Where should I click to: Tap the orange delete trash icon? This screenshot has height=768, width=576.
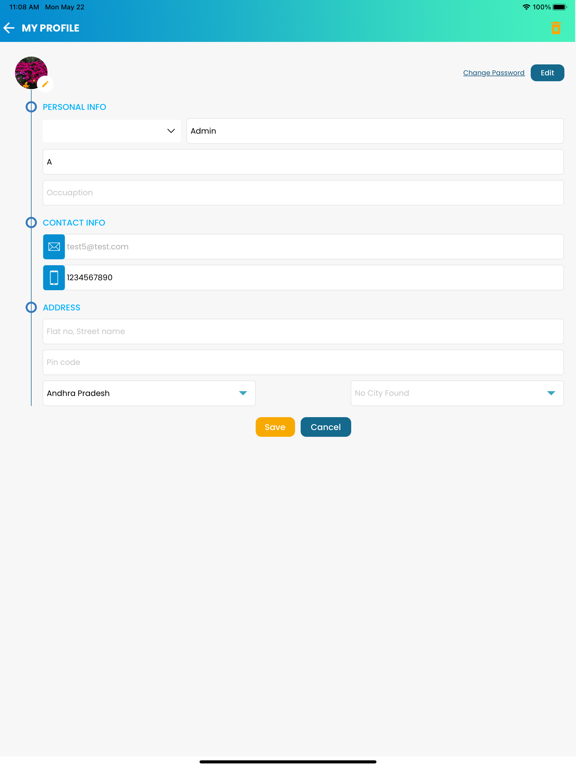(x=555, y=28)
